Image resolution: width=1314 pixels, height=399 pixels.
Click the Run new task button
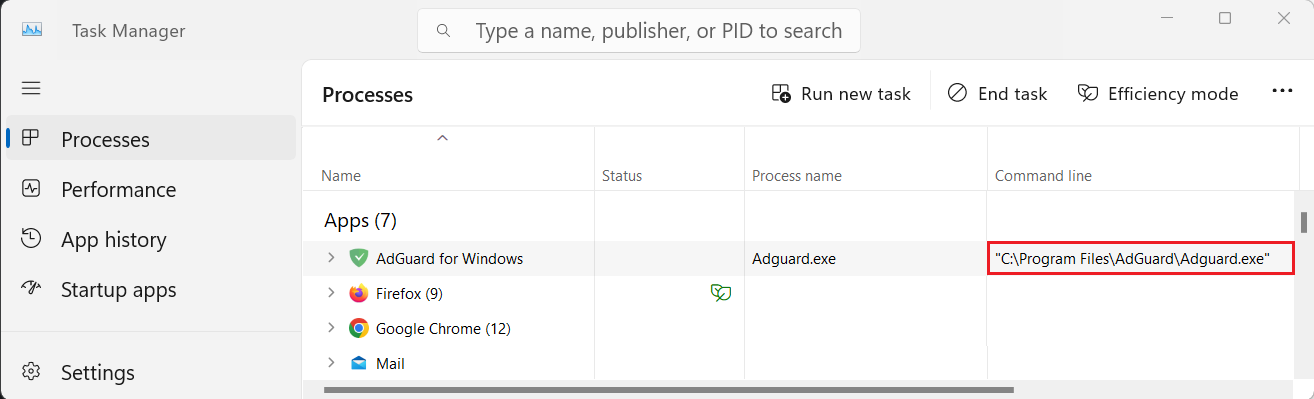click(841, 94)
